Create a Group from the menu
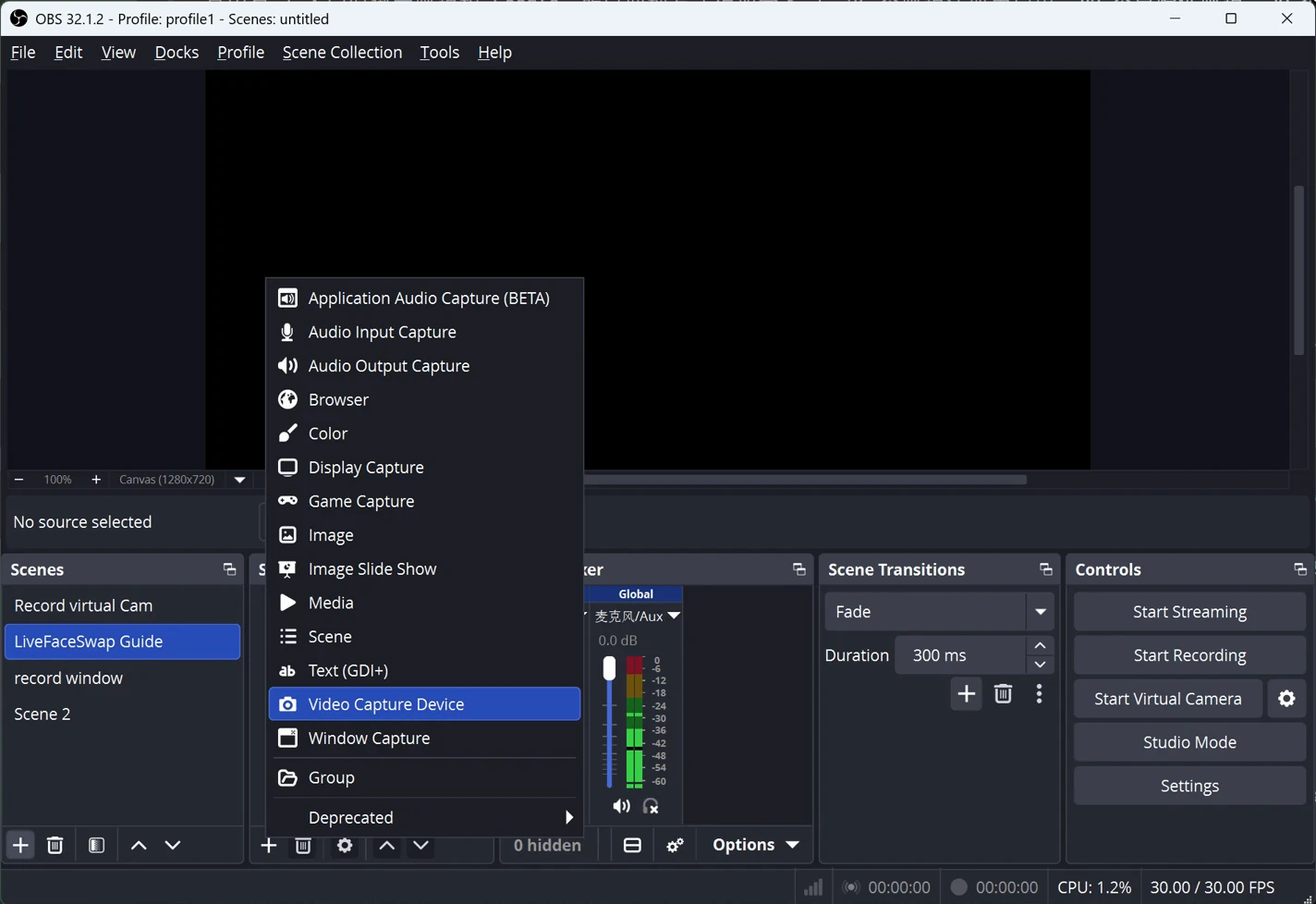This screenshot has width=1316, height=904. [x=424, y=778]
